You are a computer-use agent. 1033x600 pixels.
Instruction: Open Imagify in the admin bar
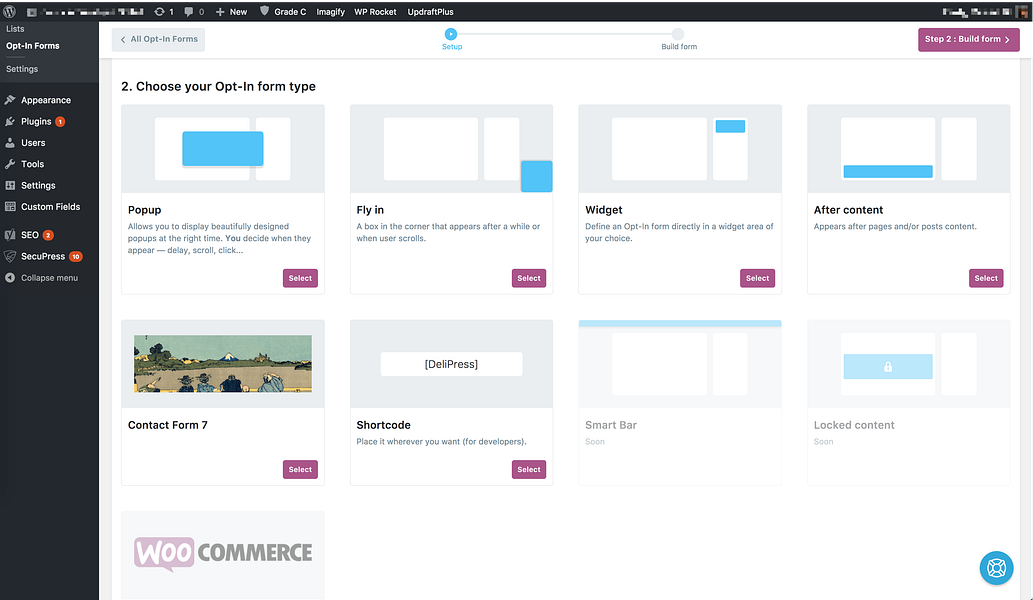pyautogui.click(x=330, y=12)
